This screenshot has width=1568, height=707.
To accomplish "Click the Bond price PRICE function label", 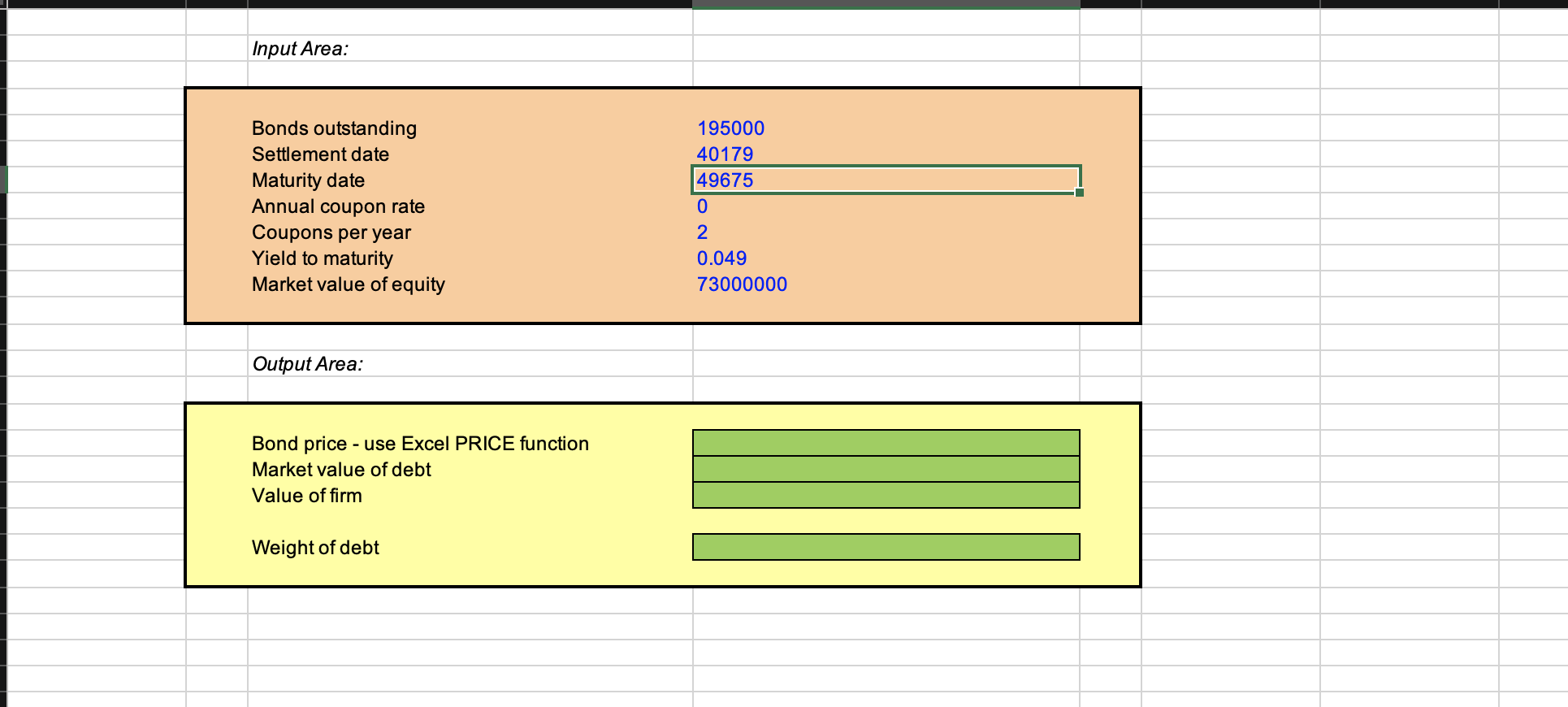I will point(420,444).
